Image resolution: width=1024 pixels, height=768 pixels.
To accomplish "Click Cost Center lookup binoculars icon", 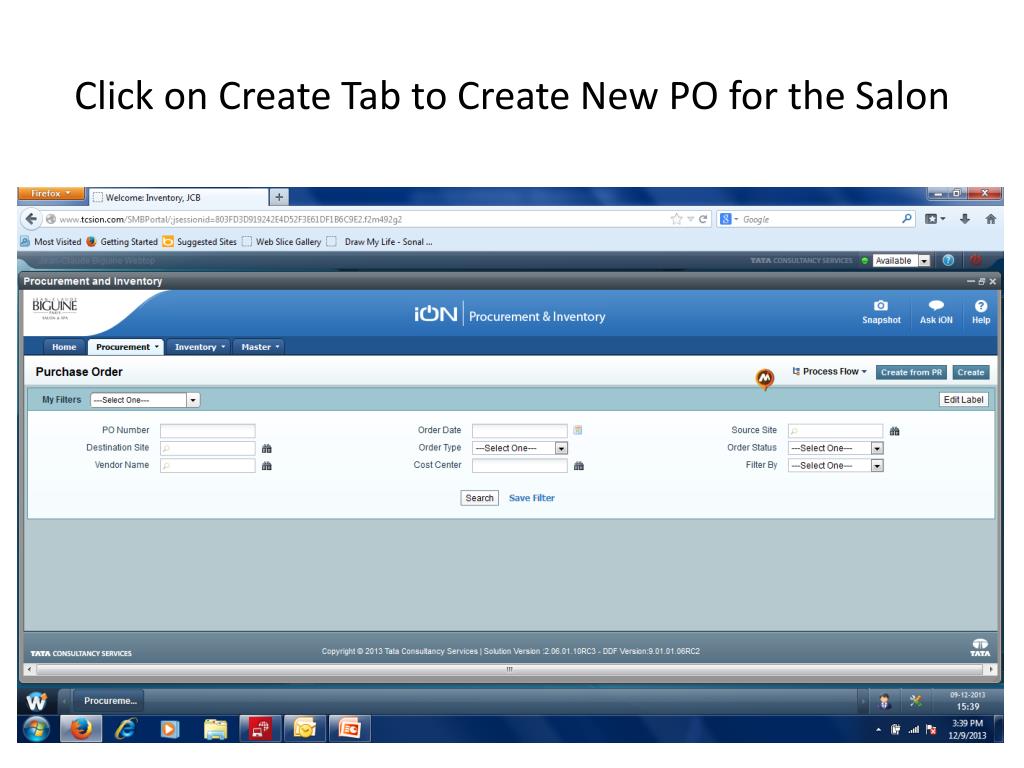I will (x=578, y=466).
